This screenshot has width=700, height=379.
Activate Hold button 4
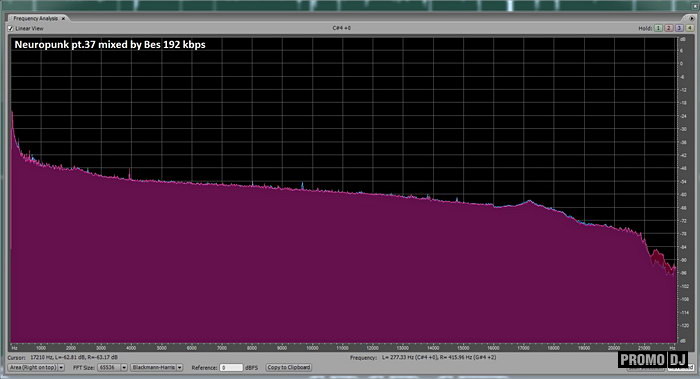coord(689,28)
